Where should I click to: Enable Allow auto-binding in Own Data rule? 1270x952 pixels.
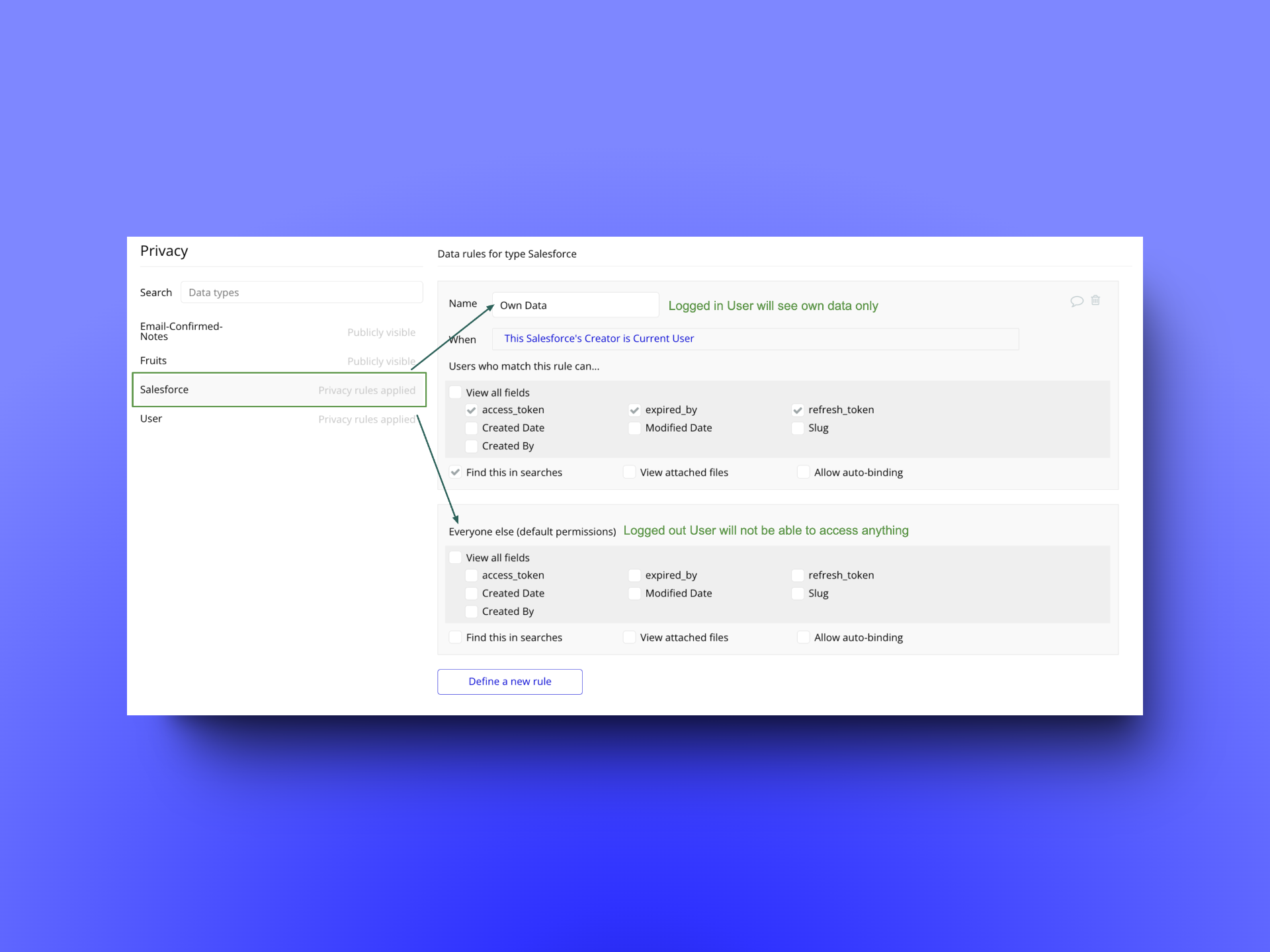(803, 472)
